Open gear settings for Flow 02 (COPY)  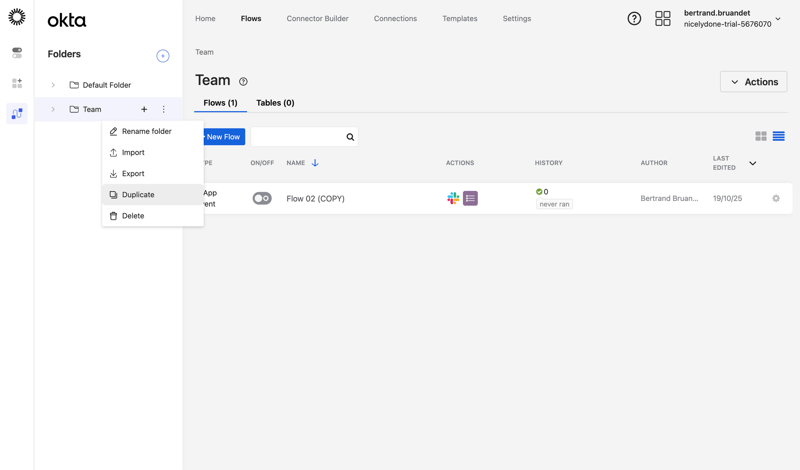(776, 198)
